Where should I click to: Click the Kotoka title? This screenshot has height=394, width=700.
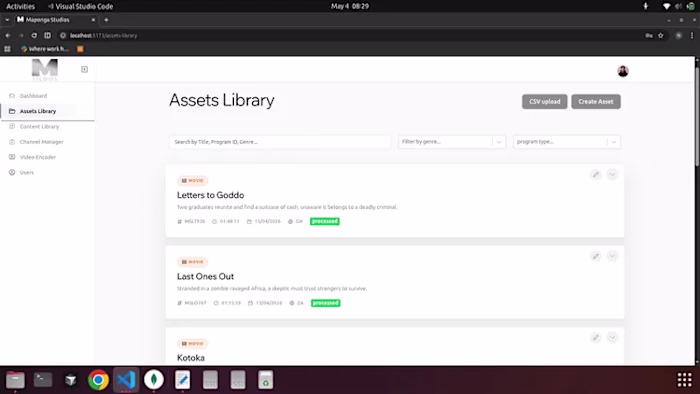tap(191, 358)
